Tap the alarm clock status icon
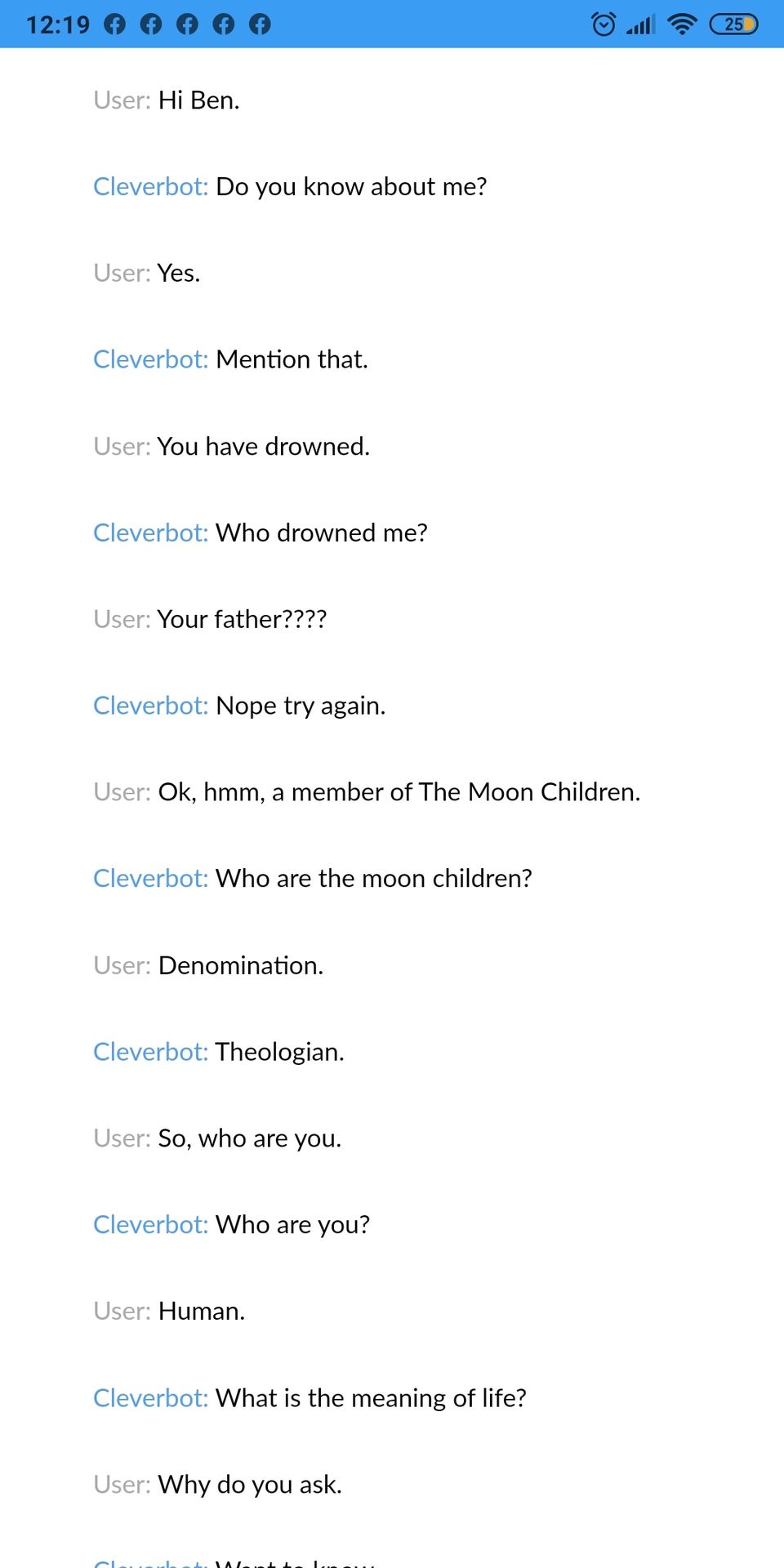Viewport: 784px width, 1568px height. (604, 24)
